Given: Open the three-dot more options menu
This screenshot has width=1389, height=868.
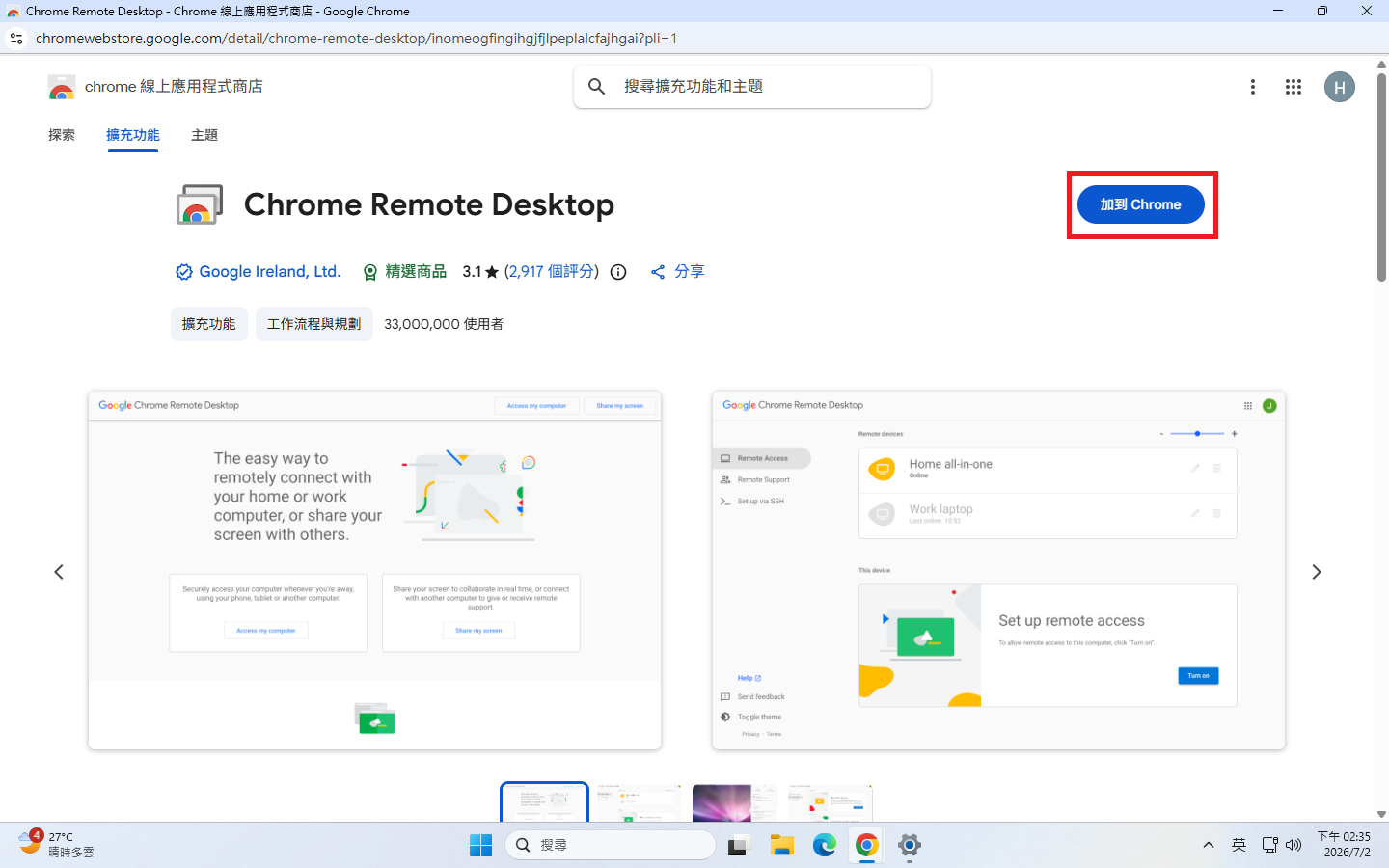Looking at the screenshot, I should click(1253, 87).
